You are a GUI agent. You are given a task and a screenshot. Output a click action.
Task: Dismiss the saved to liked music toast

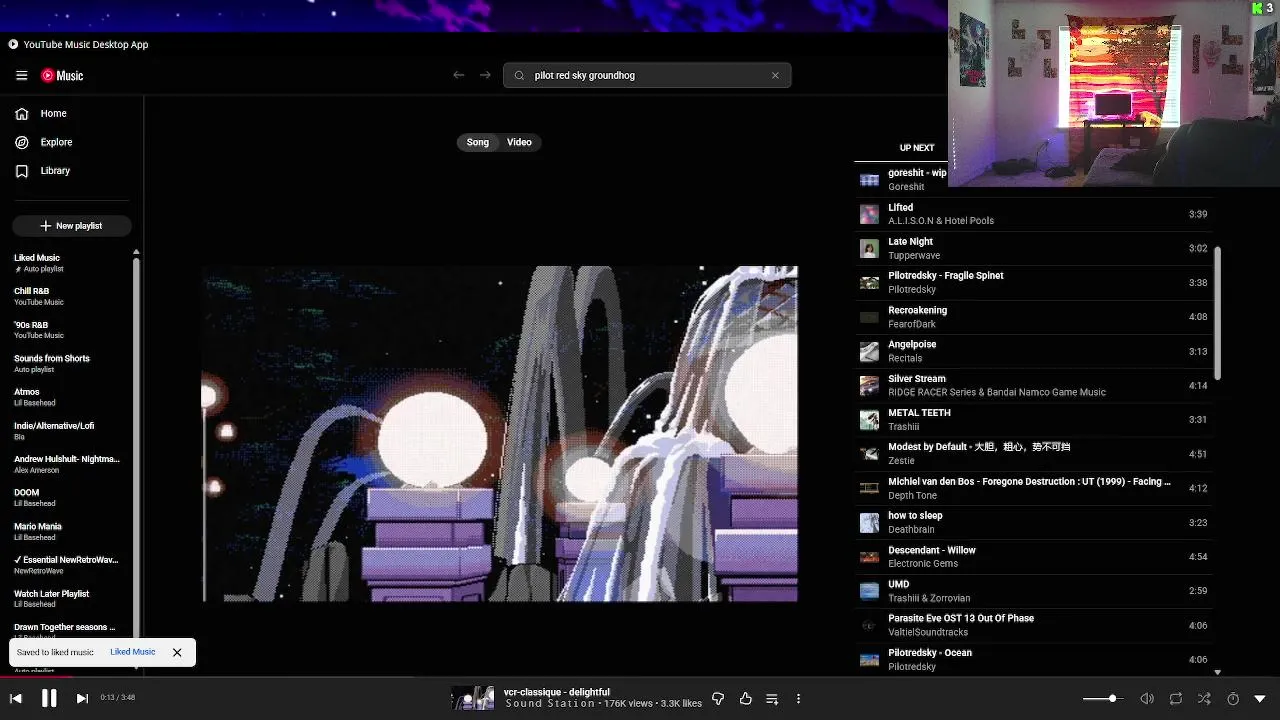177,652
